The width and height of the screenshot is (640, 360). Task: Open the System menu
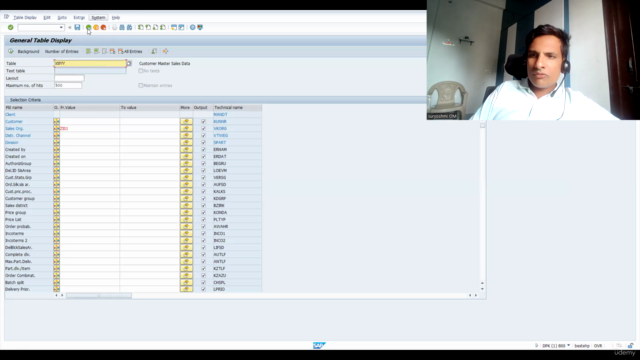pyautogui.click(x=98, y=18)
